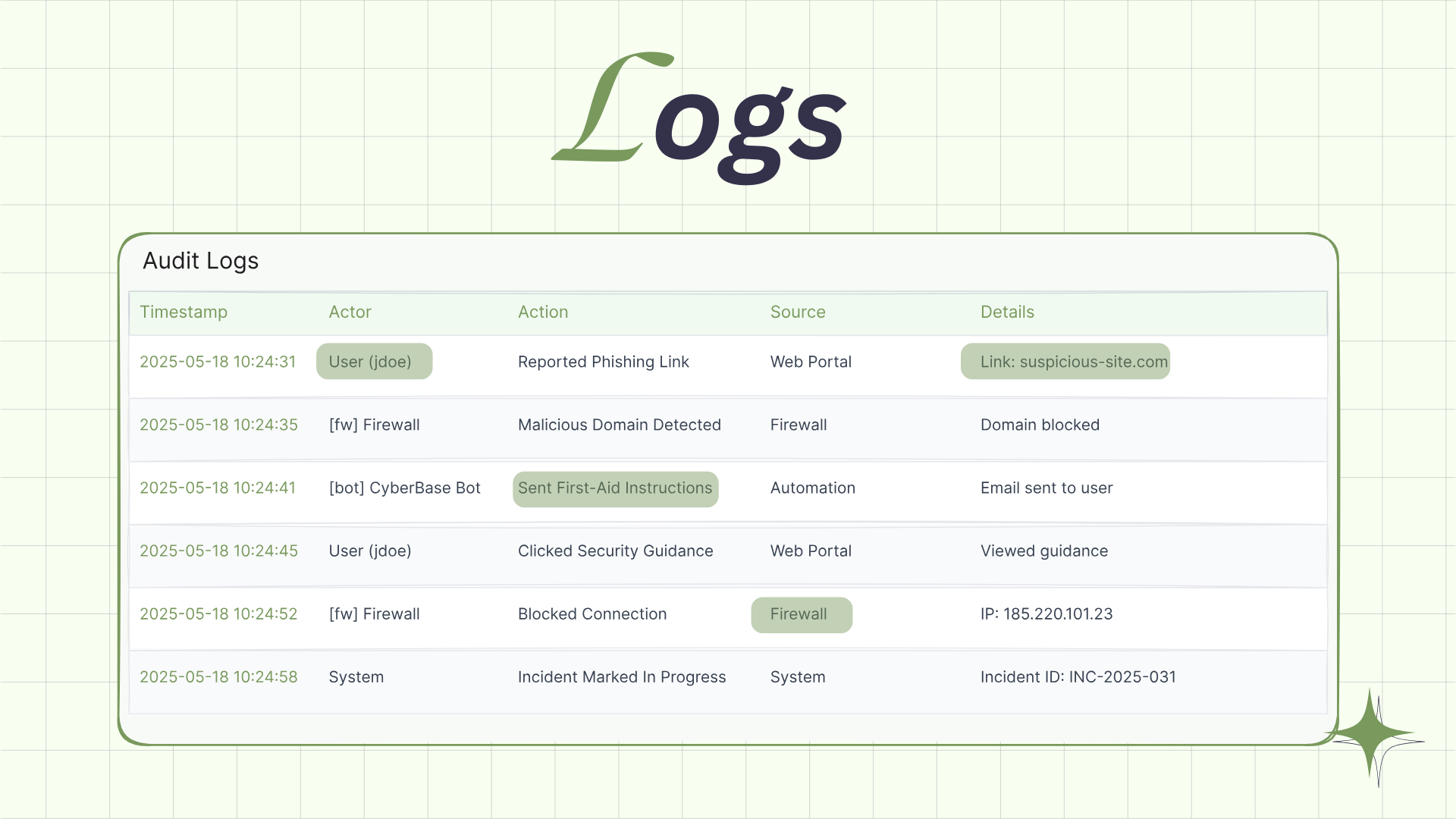Click the highlighted Sent First-Aid Instructions tag
The image size is (1456, 819).
pos(615,488)
